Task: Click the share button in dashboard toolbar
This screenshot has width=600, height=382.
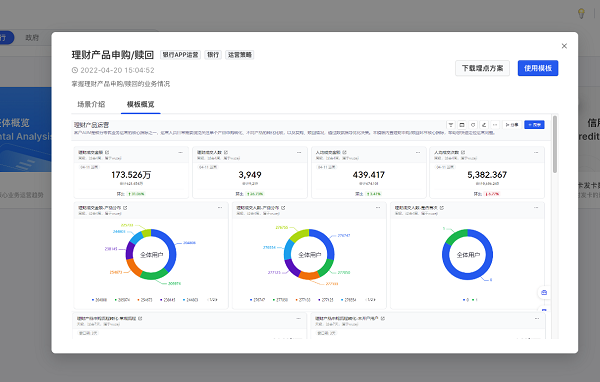Action: (512, 125)
